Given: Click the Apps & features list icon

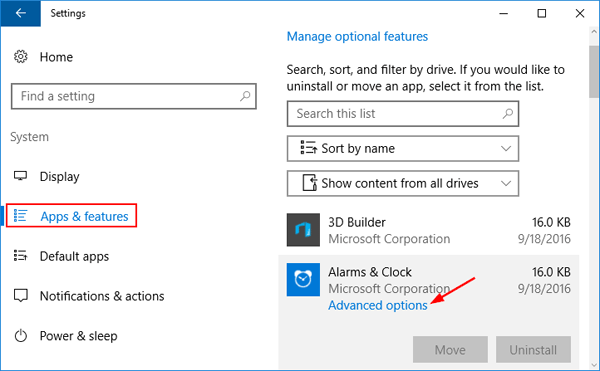Looking at the screenshot, I should click(x=21, y=216).
